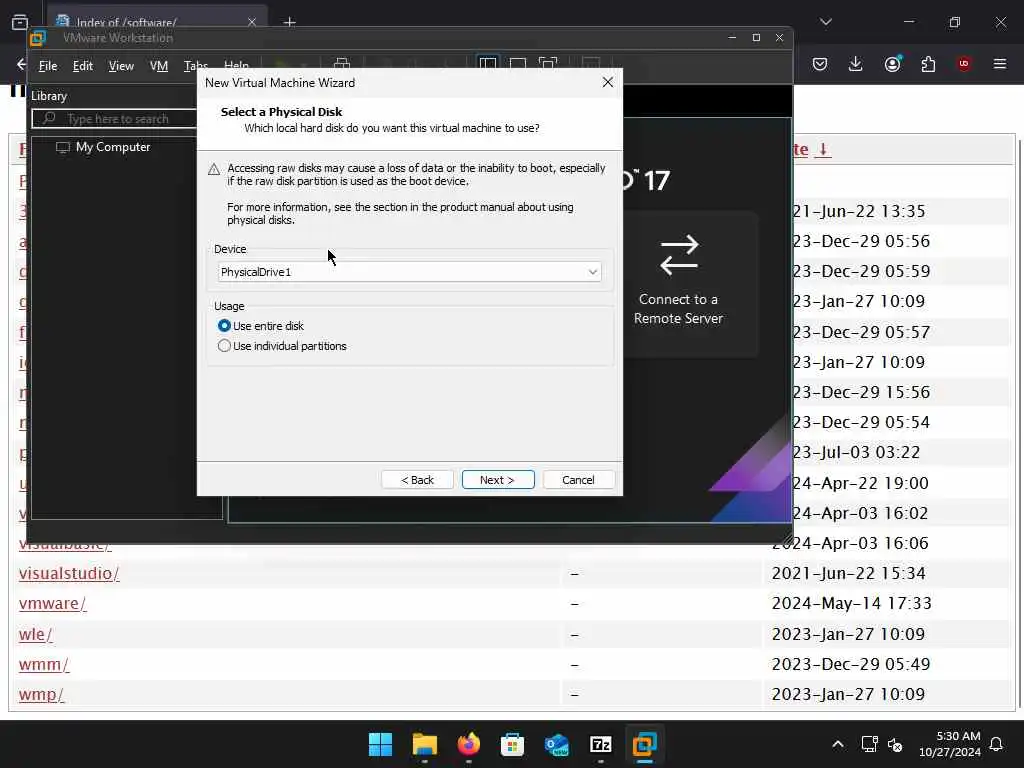Open the Windows Start menu

[x=380, y=744]
